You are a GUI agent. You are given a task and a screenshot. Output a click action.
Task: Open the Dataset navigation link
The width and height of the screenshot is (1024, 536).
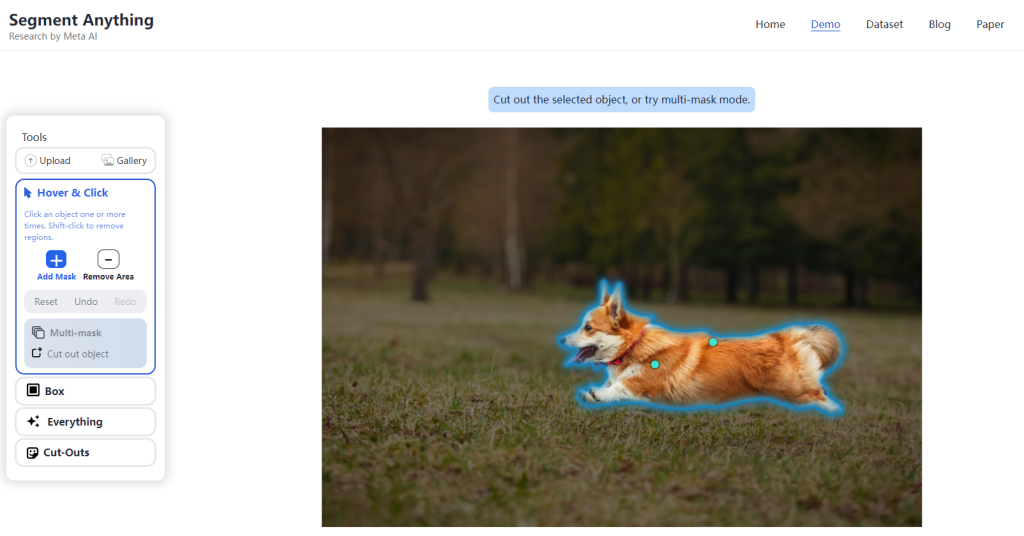884,24
